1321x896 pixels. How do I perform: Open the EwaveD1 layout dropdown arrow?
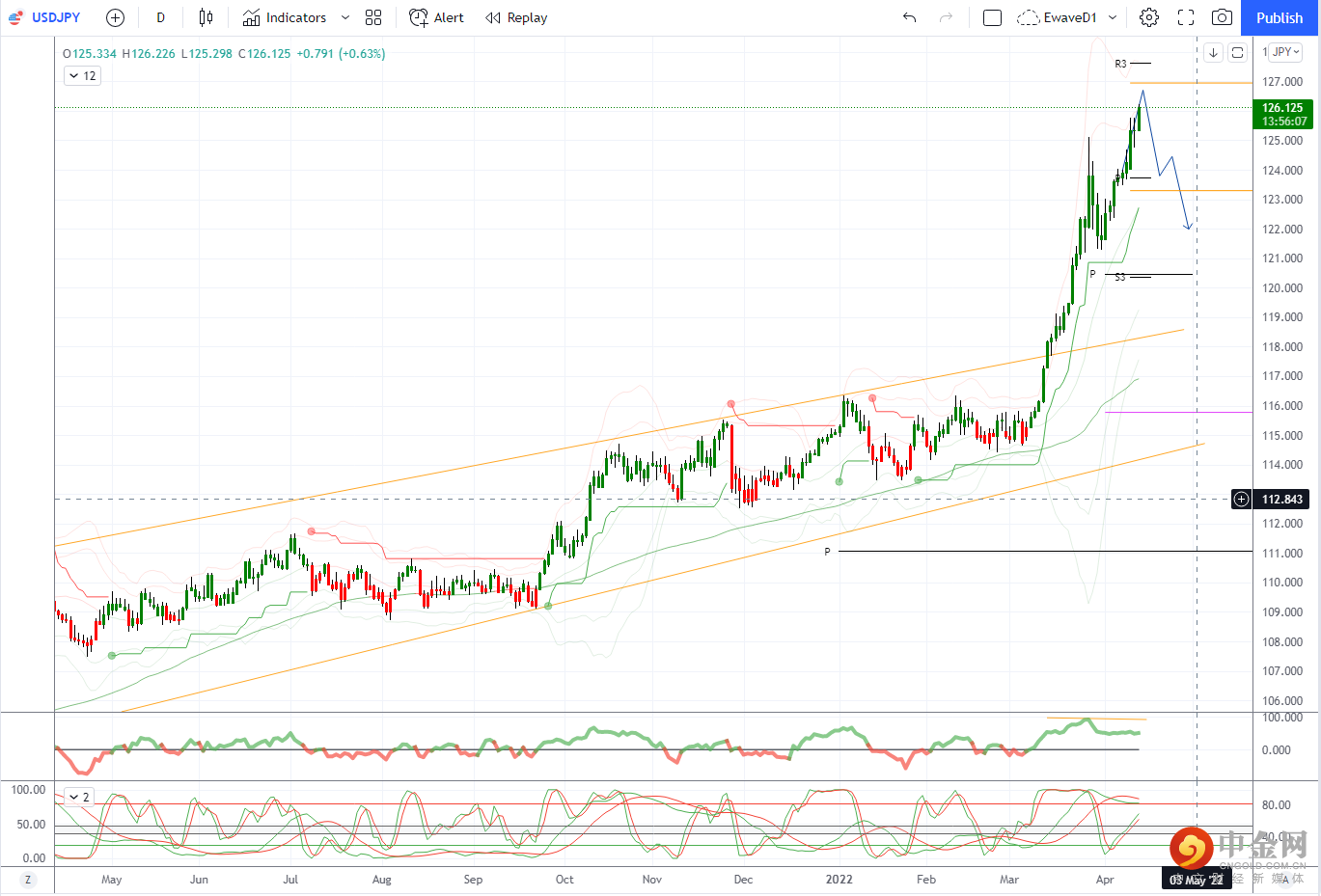1113,17
